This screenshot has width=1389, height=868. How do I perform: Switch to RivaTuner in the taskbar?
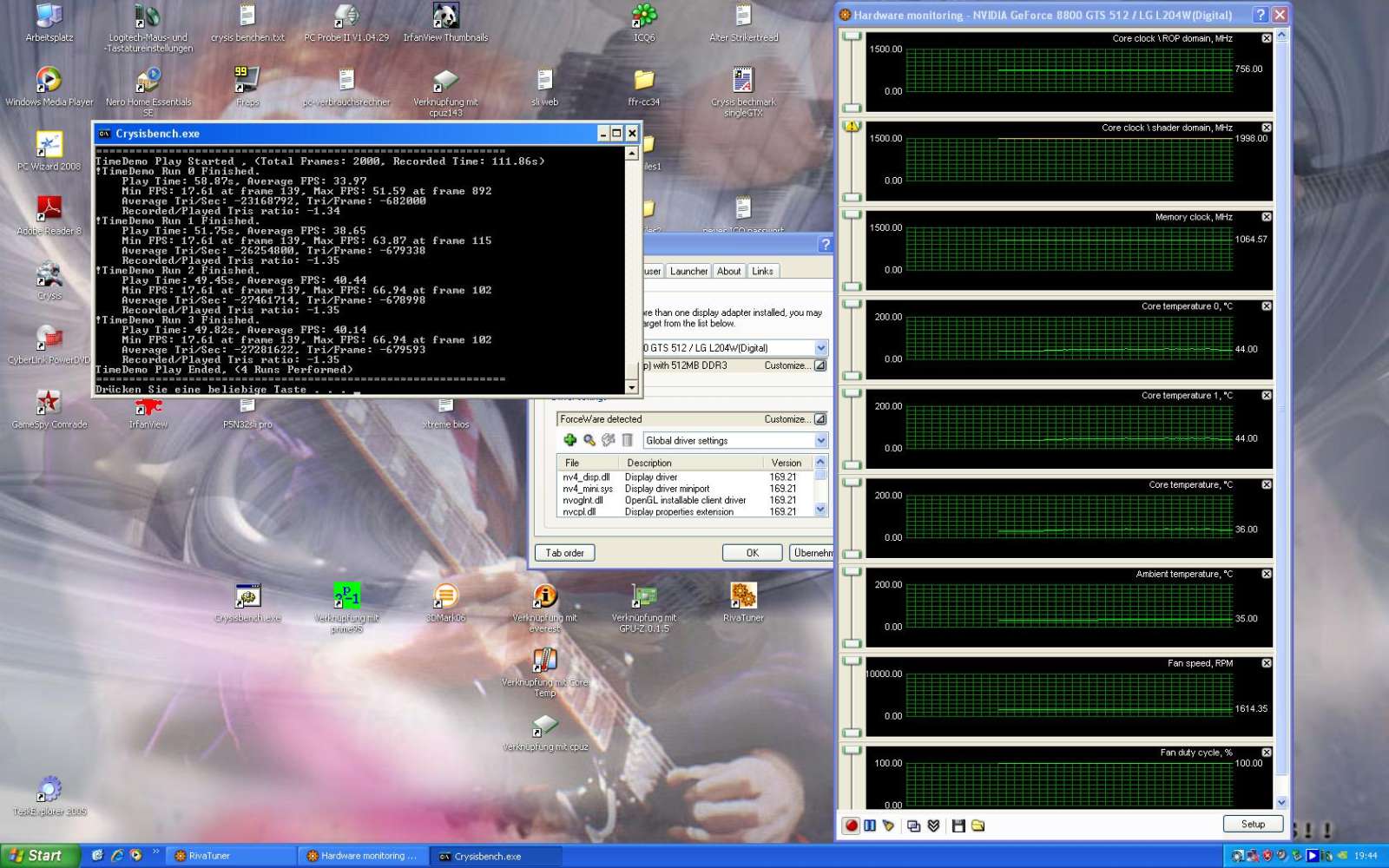(x=232, y=856)
